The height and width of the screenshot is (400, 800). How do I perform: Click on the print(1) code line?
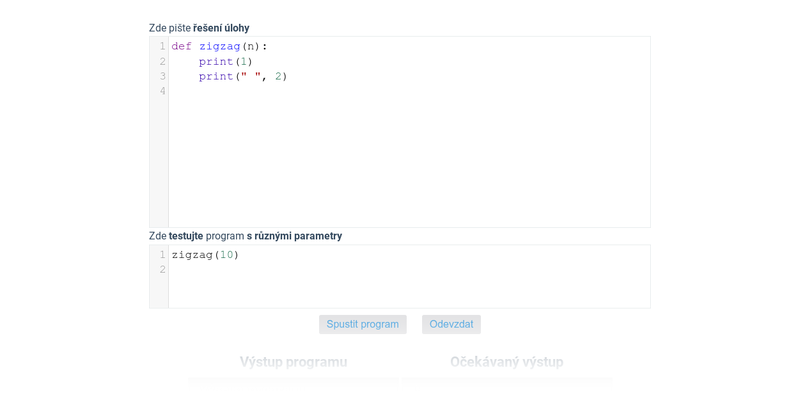click(226, 62)
